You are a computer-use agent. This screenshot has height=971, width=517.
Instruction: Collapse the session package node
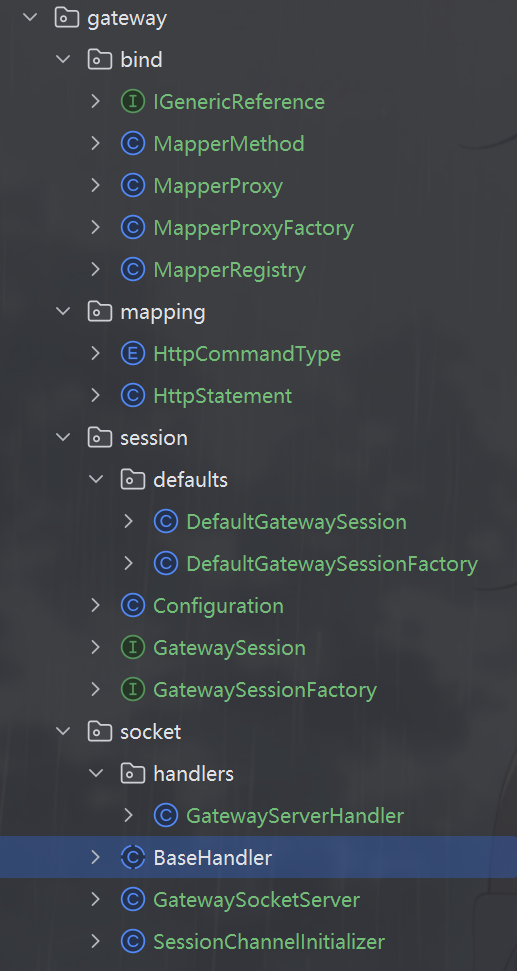63,437
